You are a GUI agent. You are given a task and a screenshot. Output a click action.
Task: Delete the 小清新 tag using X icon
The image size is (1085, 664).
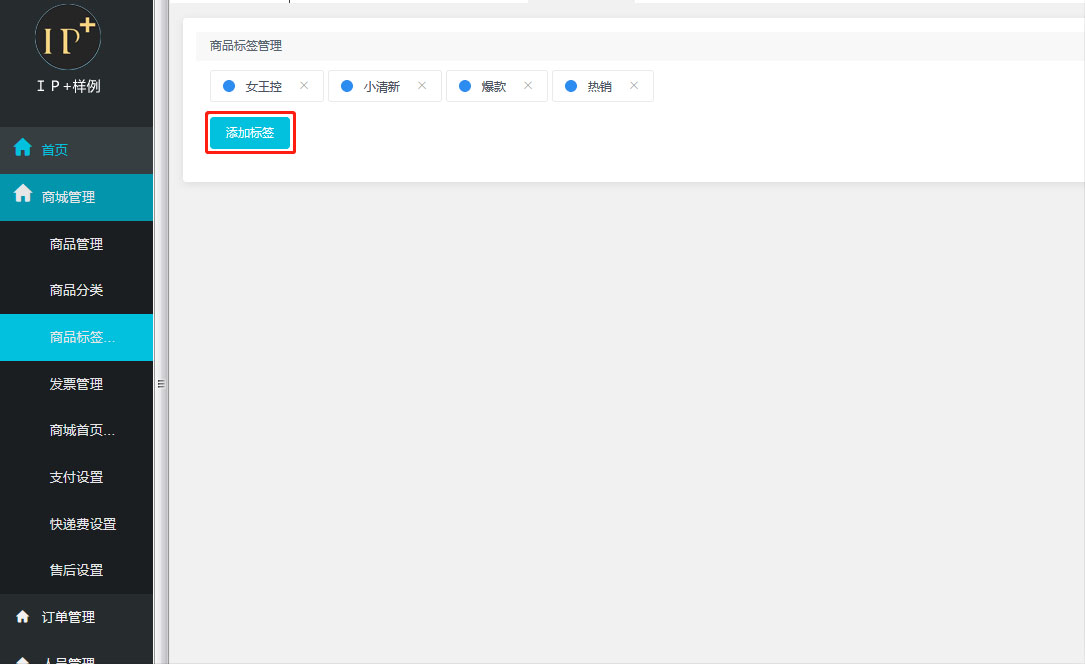422,86
